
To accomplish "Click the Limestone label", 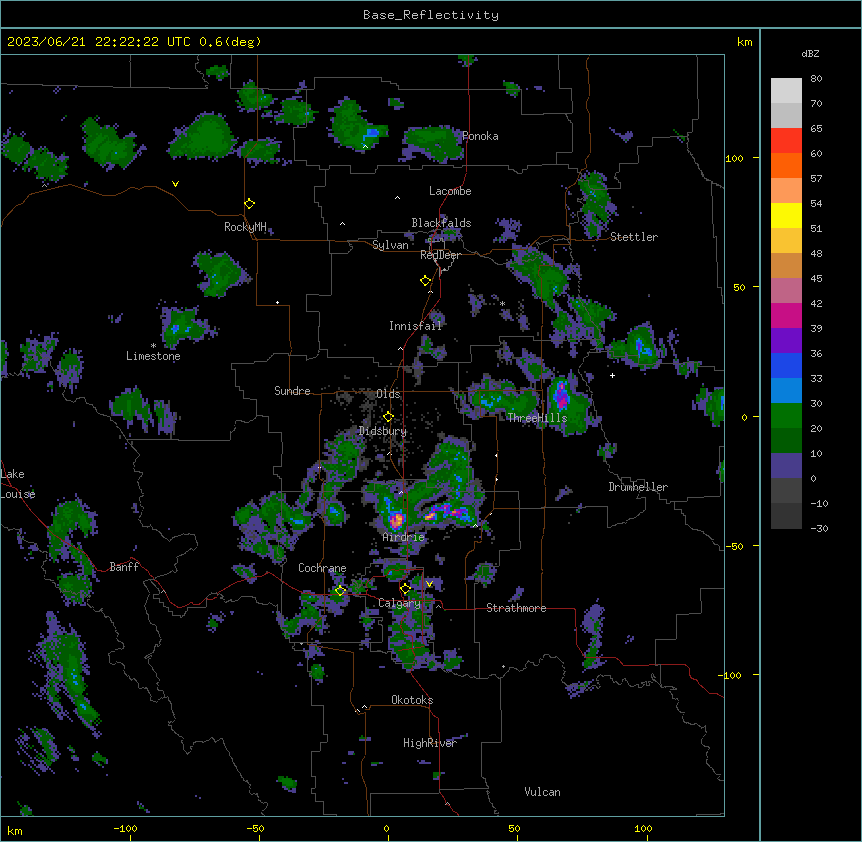I will (x=153, y=356).
